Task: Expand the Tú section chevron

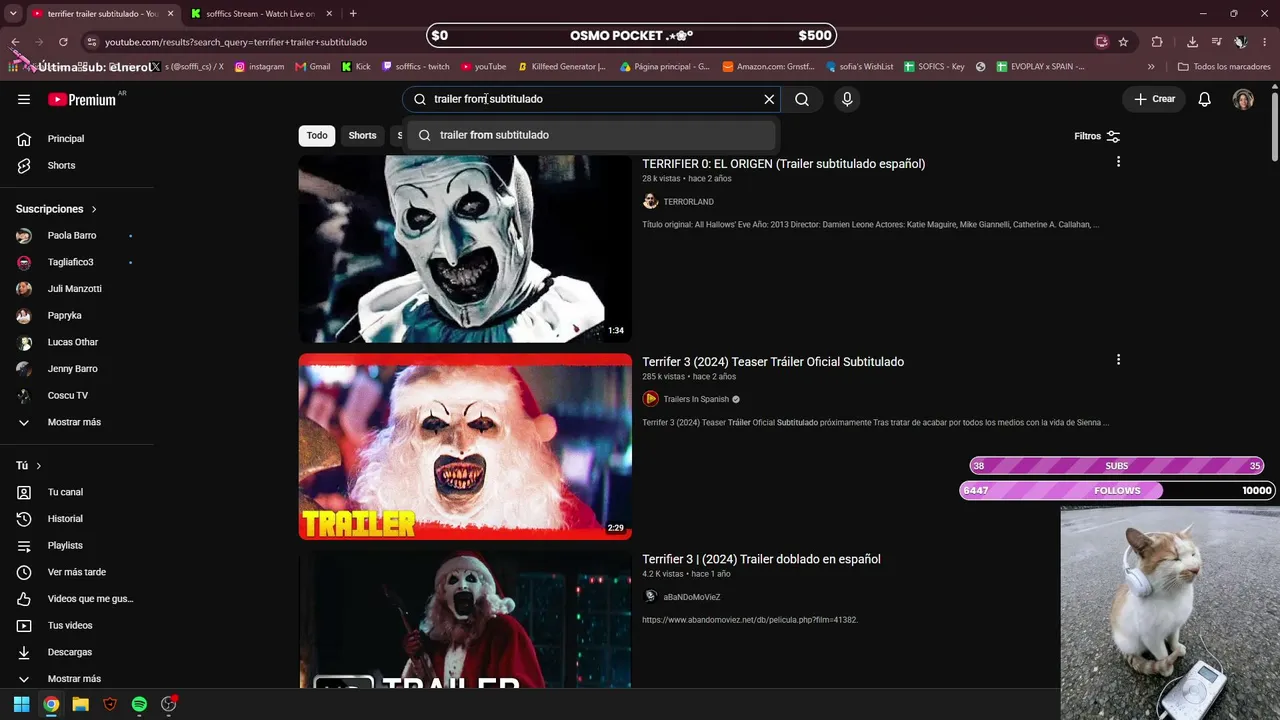Action: coord(39,466)
